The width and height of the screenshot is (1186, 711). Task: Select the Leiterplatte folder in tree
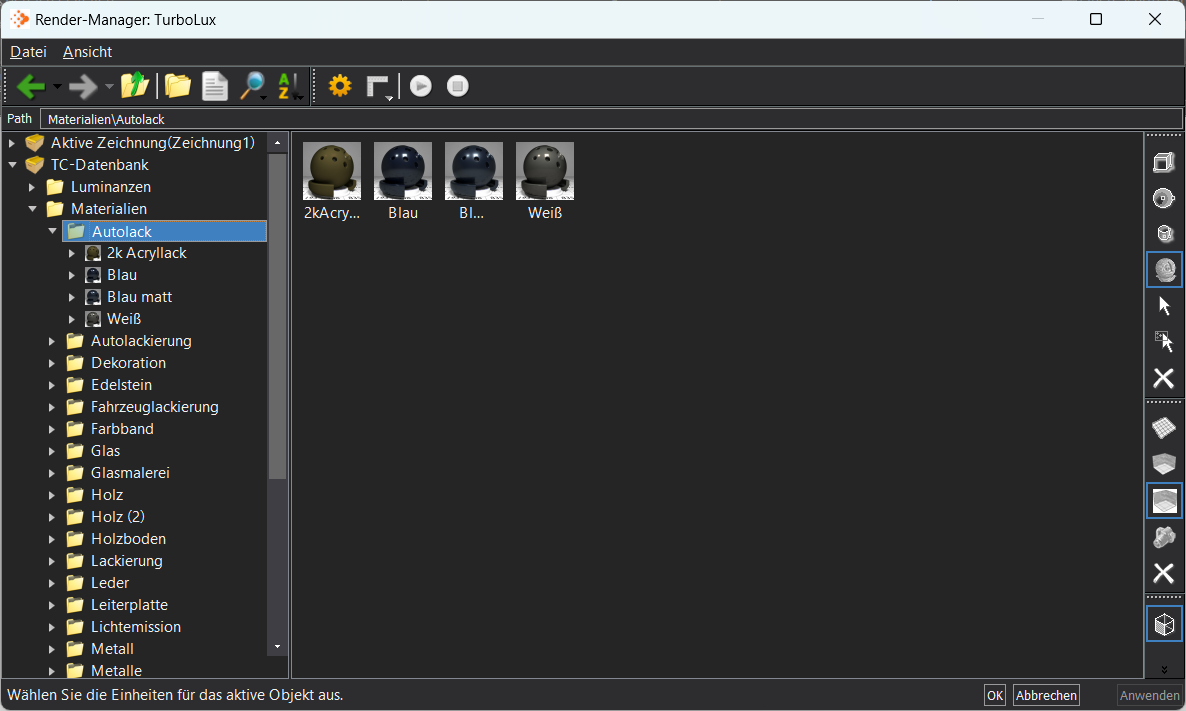(129, 605)
